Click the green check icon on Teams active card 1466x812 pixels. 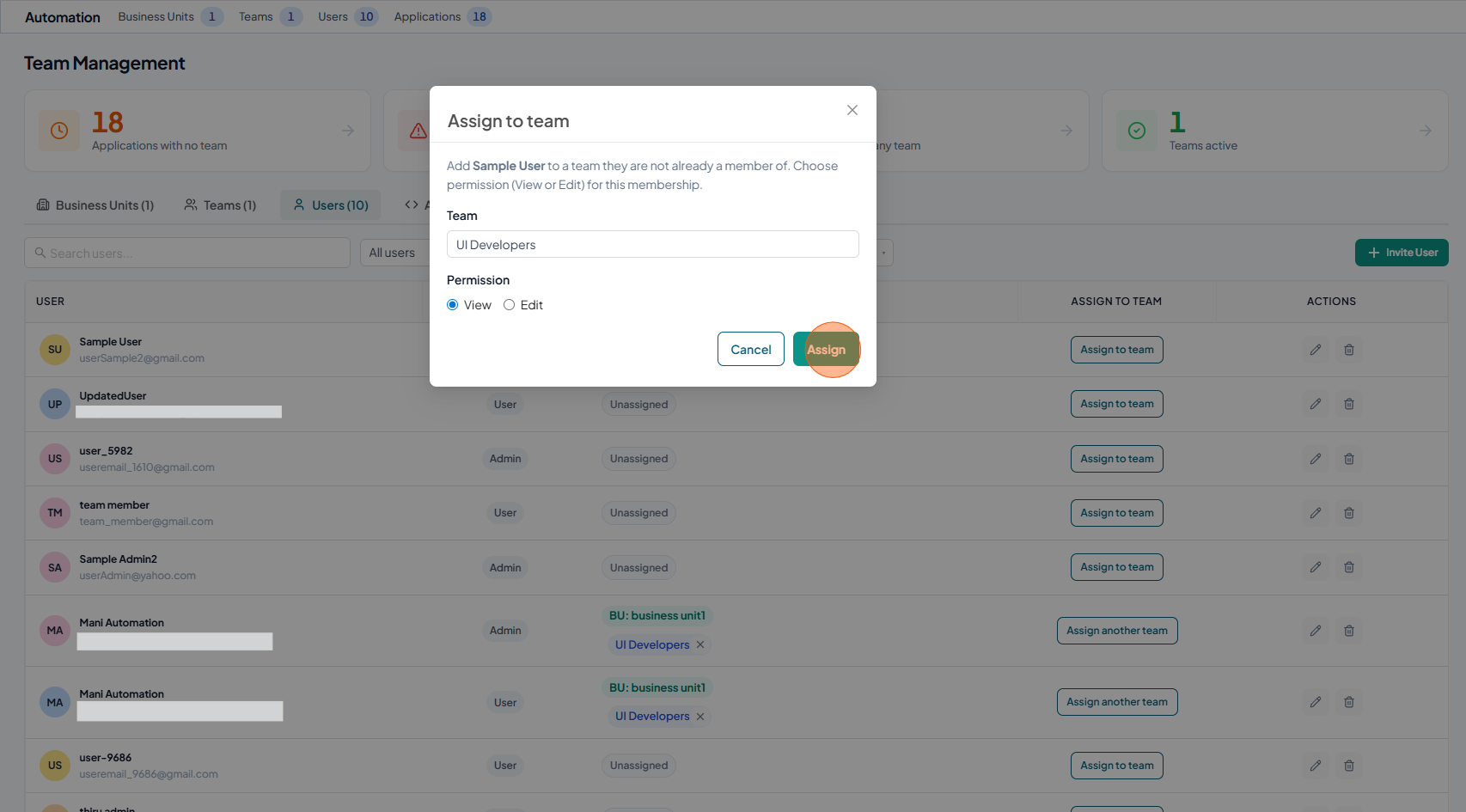[1137, 131]
